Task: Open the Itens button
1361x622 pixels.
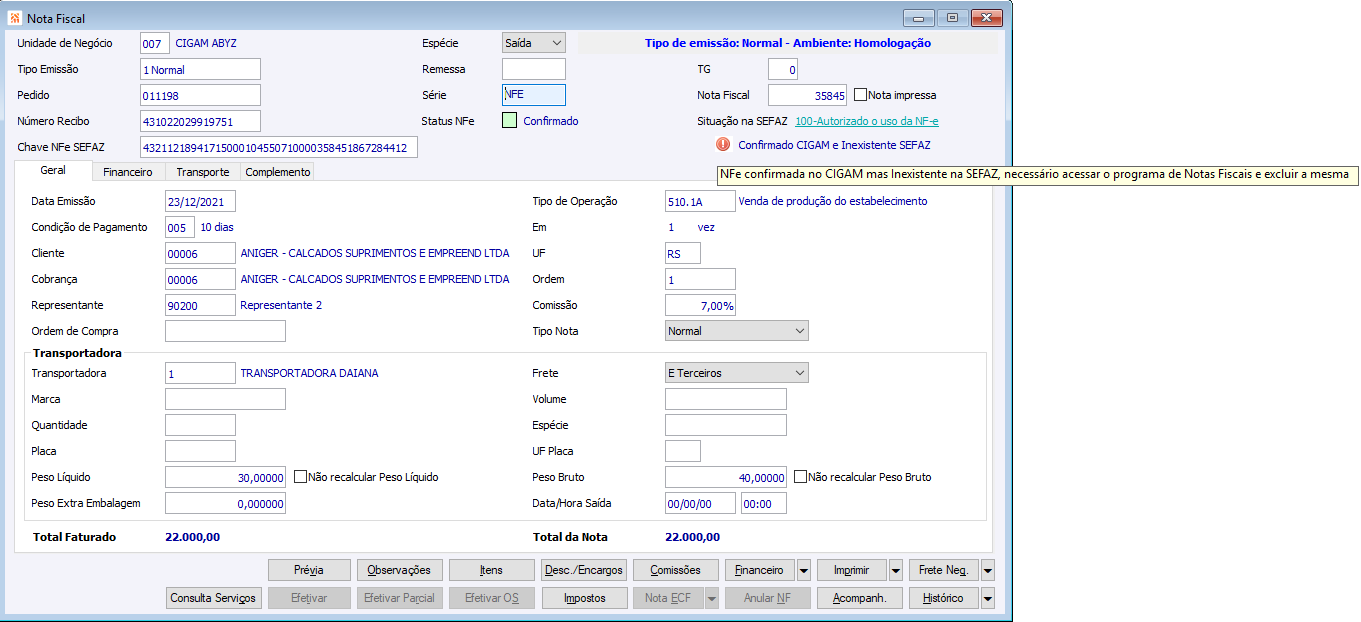Action: point(491,570)
